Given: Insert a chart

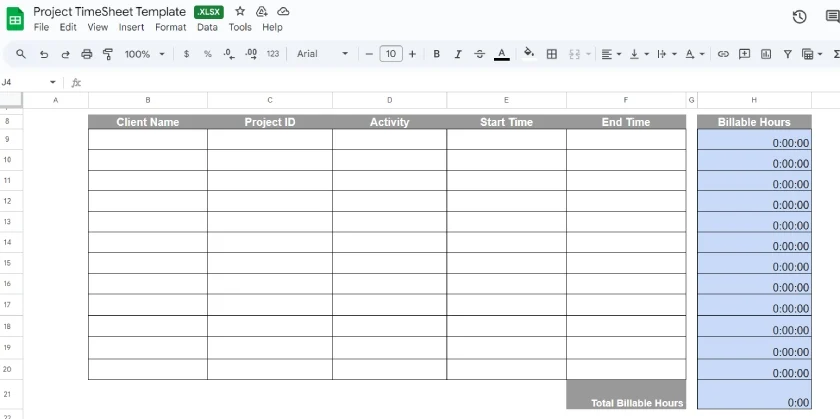Looking at the screenshot, I should pyautogui.click(x=766, y=54).
